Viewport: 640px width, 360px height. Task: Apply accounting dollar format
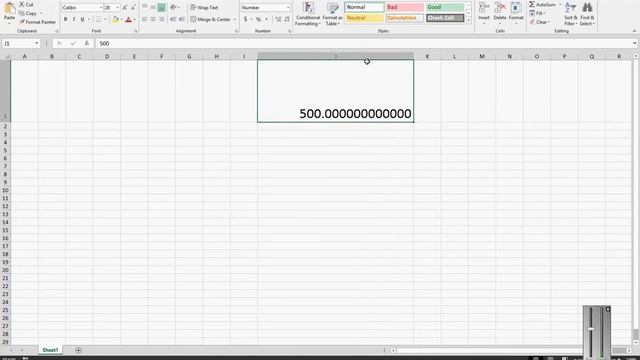click(x=245, y=19)
